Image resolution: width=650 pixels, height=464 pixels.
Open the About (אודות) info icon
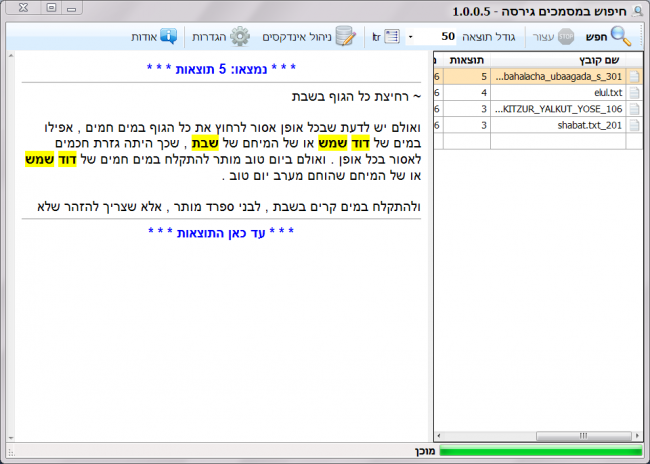[154, 36]
